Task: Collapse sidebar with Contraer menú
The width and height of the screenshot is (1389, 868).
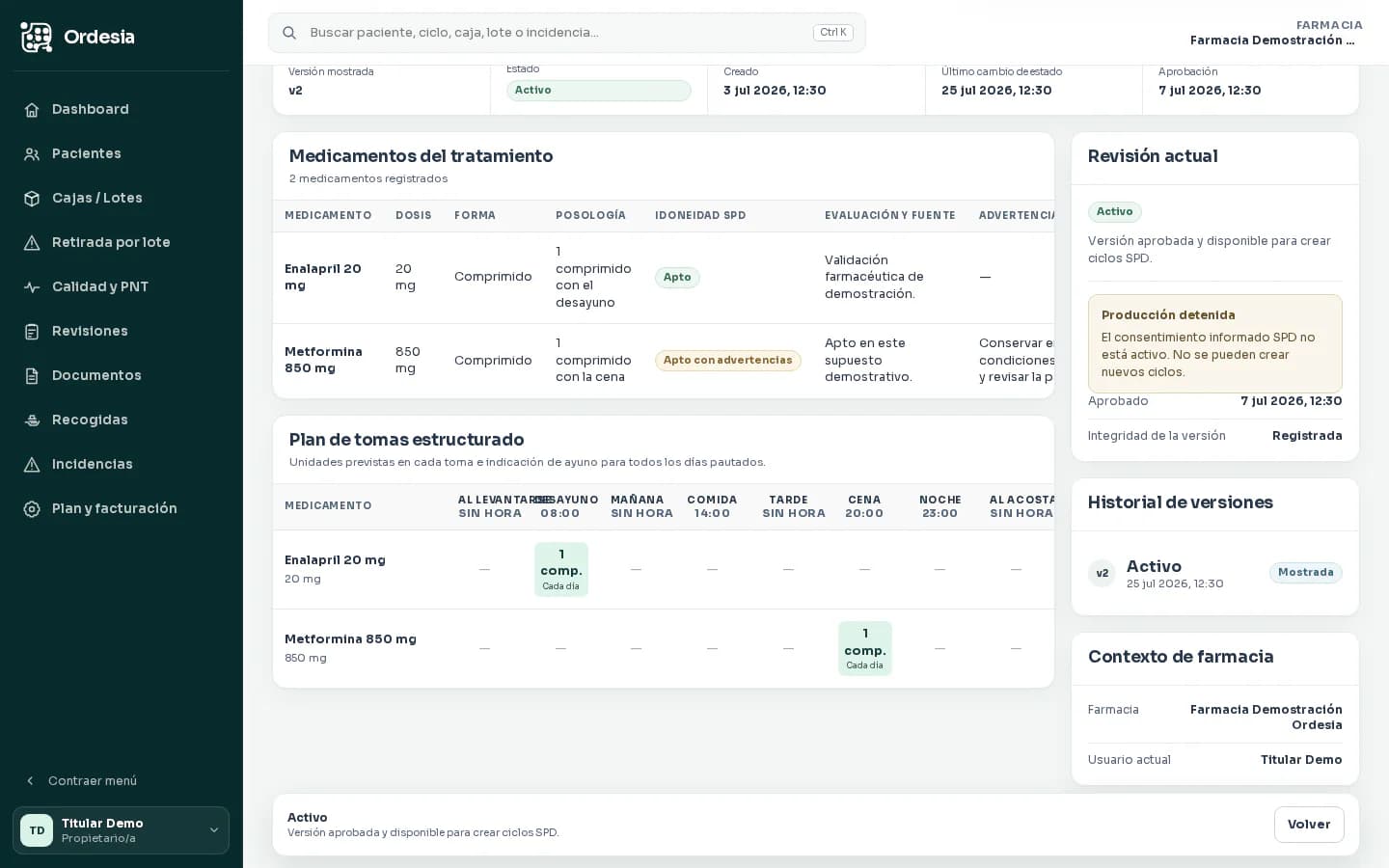Action: 81,780
